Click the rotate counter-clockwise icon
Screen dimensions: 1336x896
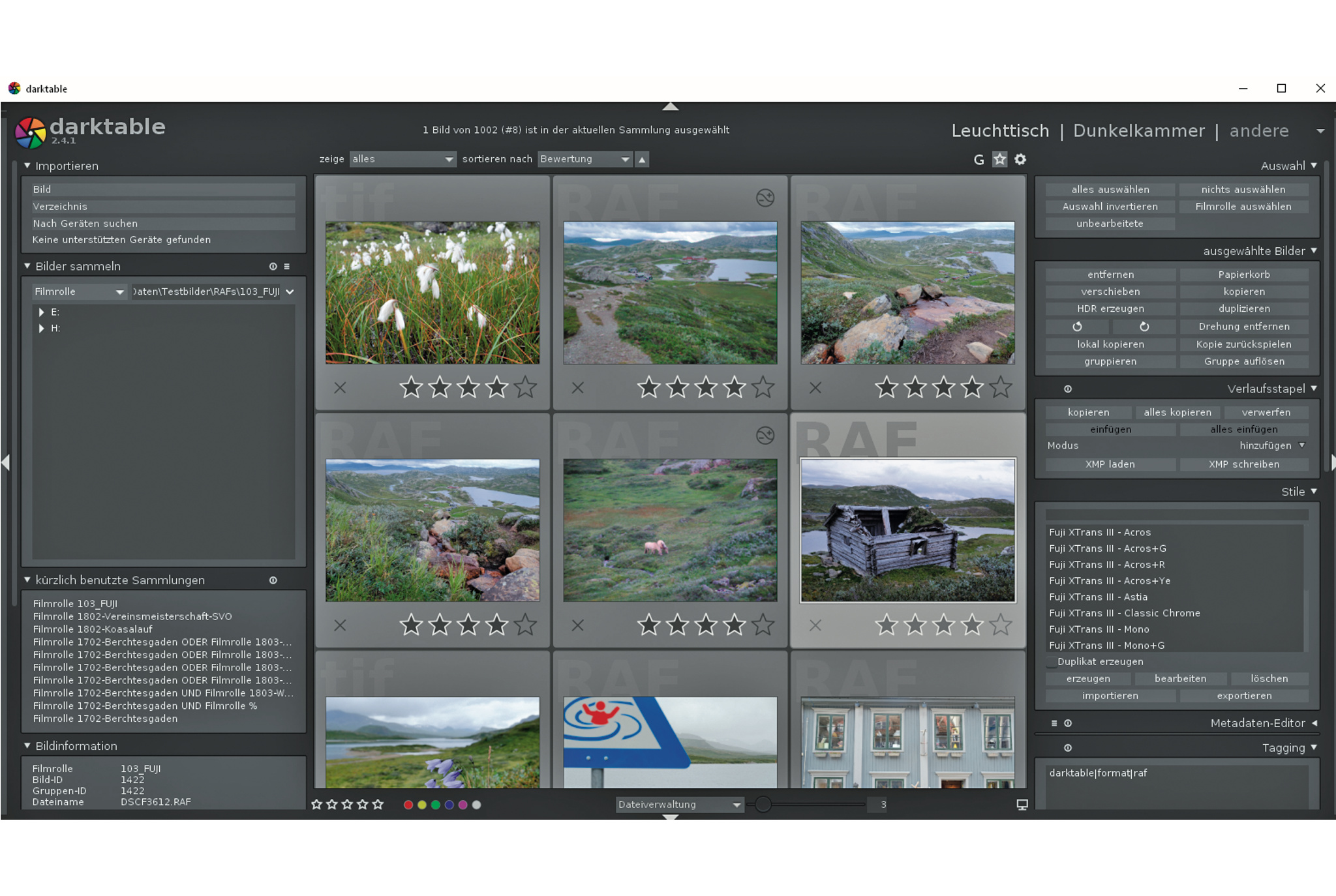click(x=1078, y=326)
